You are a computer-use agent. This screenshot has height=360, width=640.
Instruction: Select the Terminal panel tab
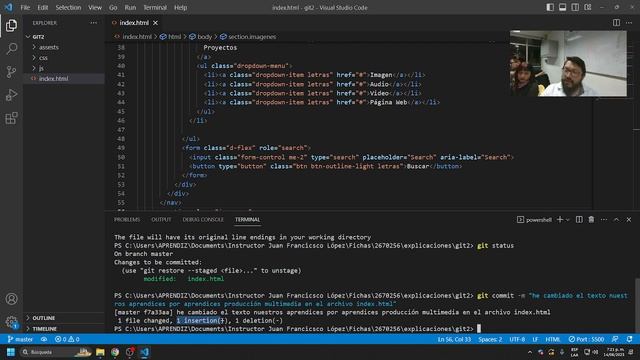(247, 220)
